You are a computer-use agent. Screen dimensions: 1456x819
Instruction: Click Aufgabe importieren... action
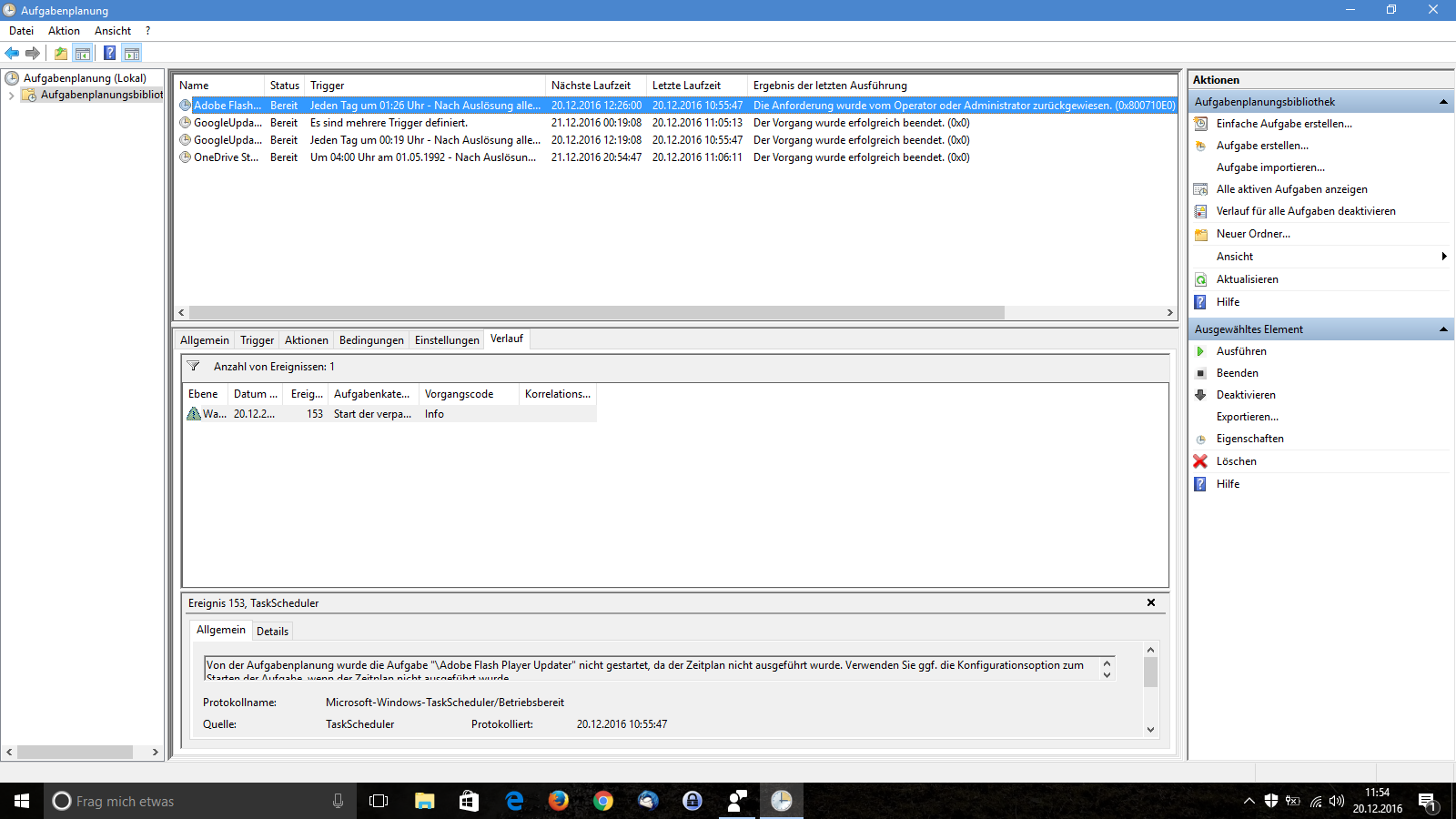[1270, 167]
